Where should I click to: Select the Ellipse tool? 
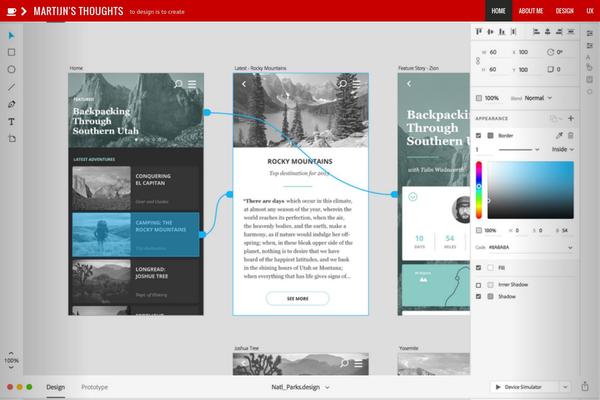11,69
